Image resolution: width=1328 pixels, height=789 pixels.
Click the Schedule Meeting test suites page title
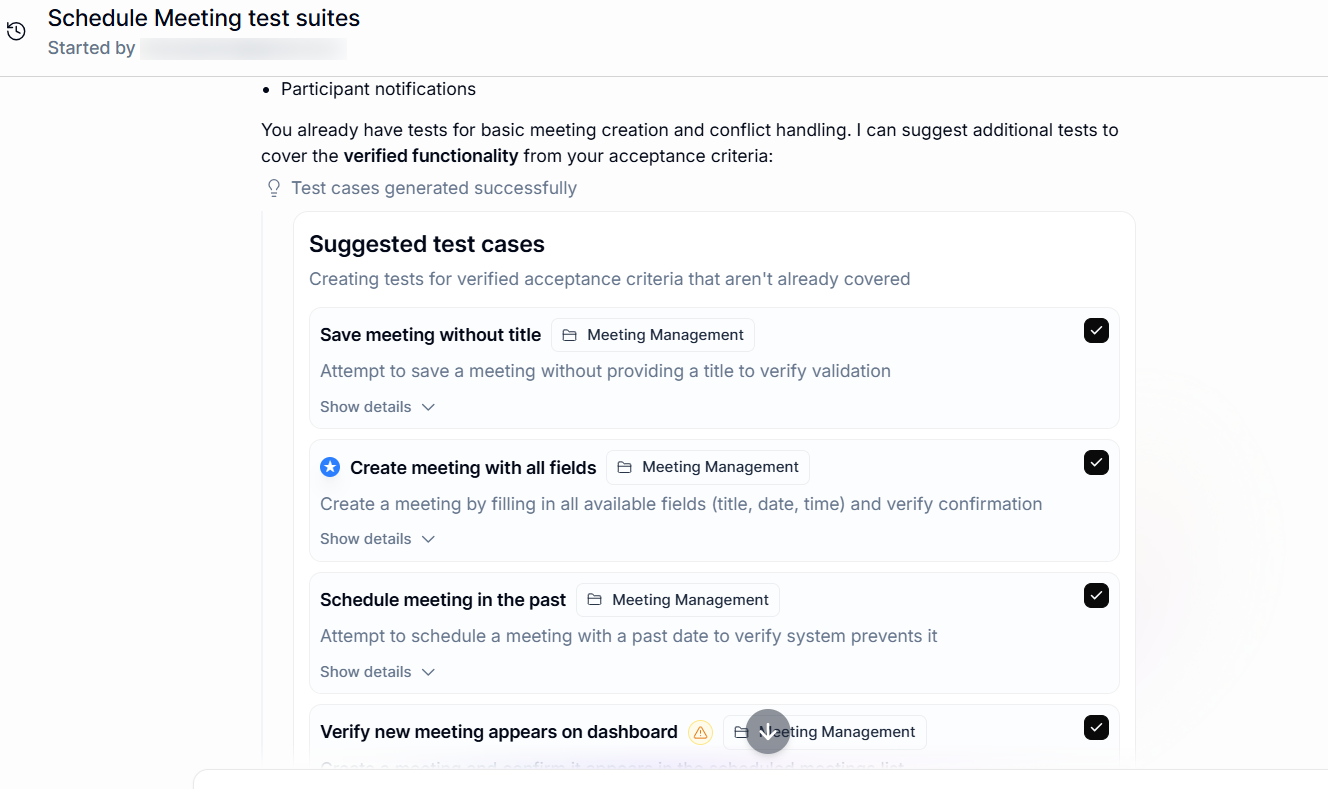click(x=204, y=18)
